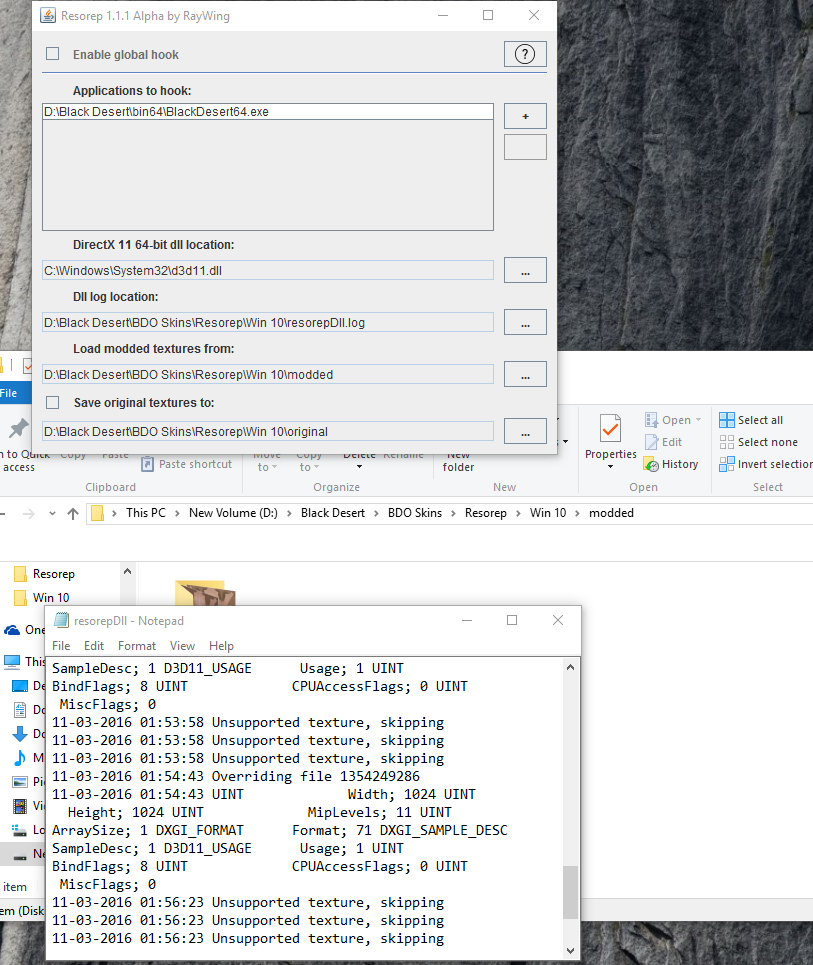The image size is (813, 965).
Task: Tick the Save original textures checkbox
Action: click(53, 402)
